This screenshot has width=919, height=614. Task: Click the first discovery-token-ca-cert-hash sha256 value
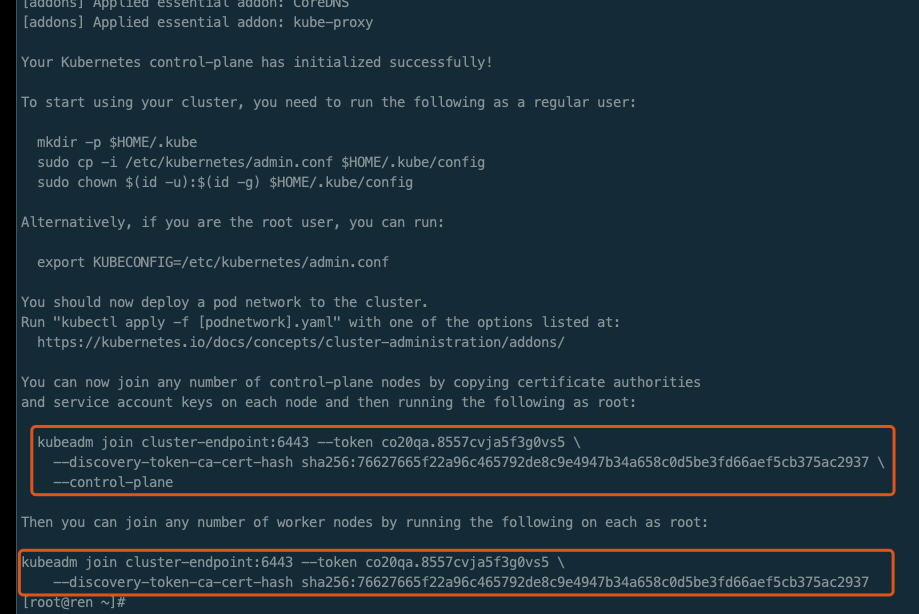585,462
